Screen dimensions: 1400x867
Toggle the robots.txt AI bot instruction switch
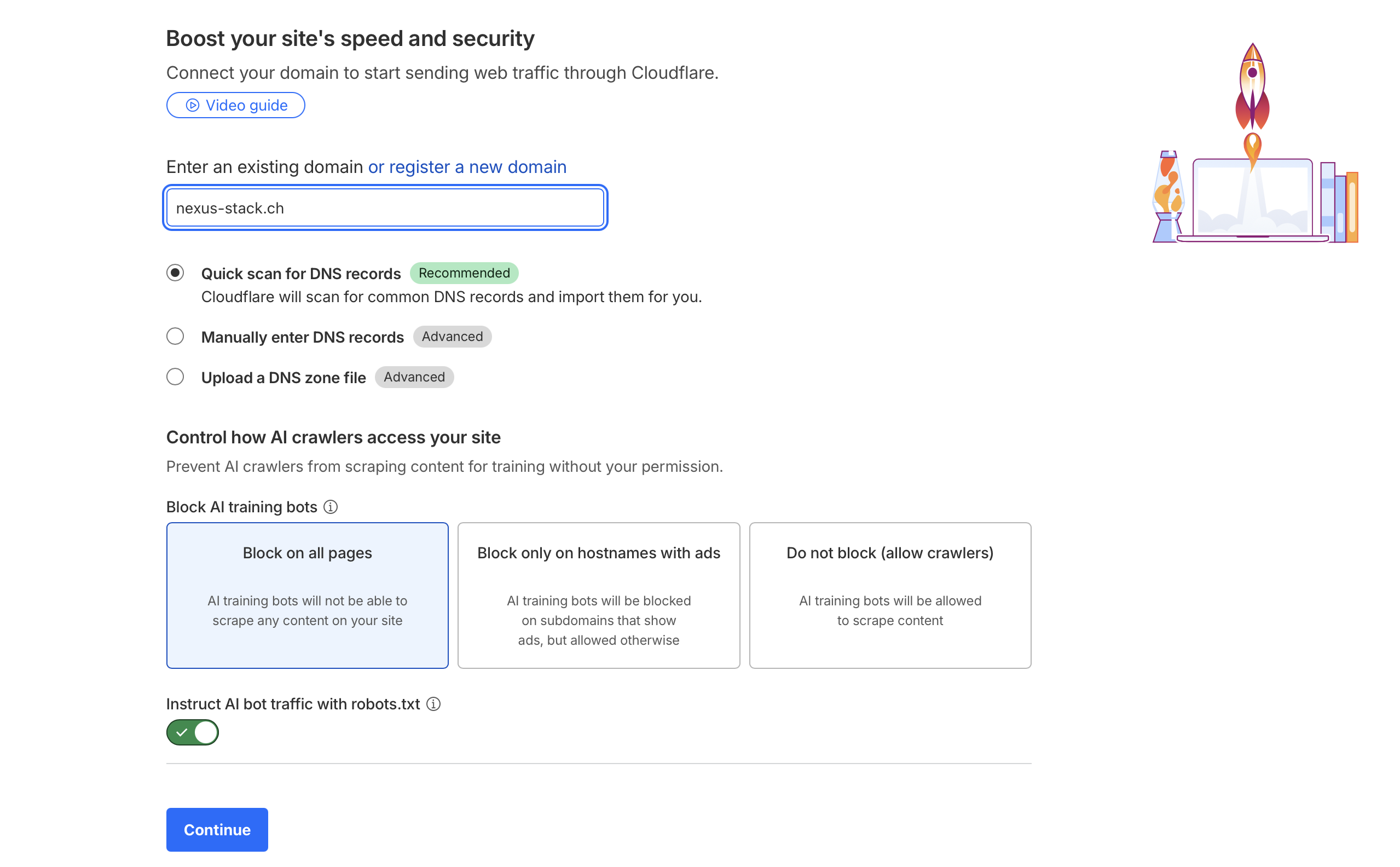tap(193, 732)
